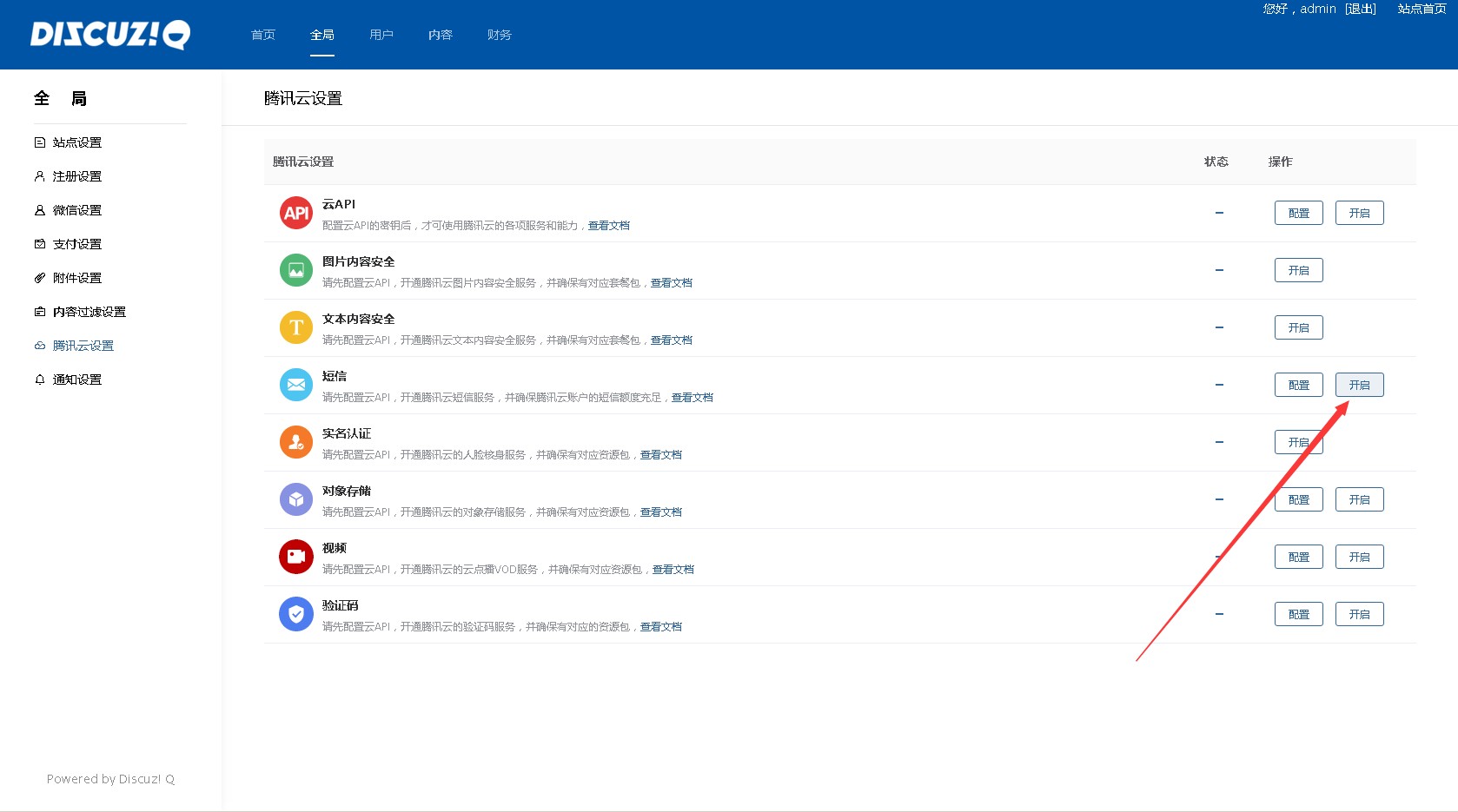Click the purple 对象存储 cube icon
This screenshot has width=1458, height=812.
click(x=296, y=499)
